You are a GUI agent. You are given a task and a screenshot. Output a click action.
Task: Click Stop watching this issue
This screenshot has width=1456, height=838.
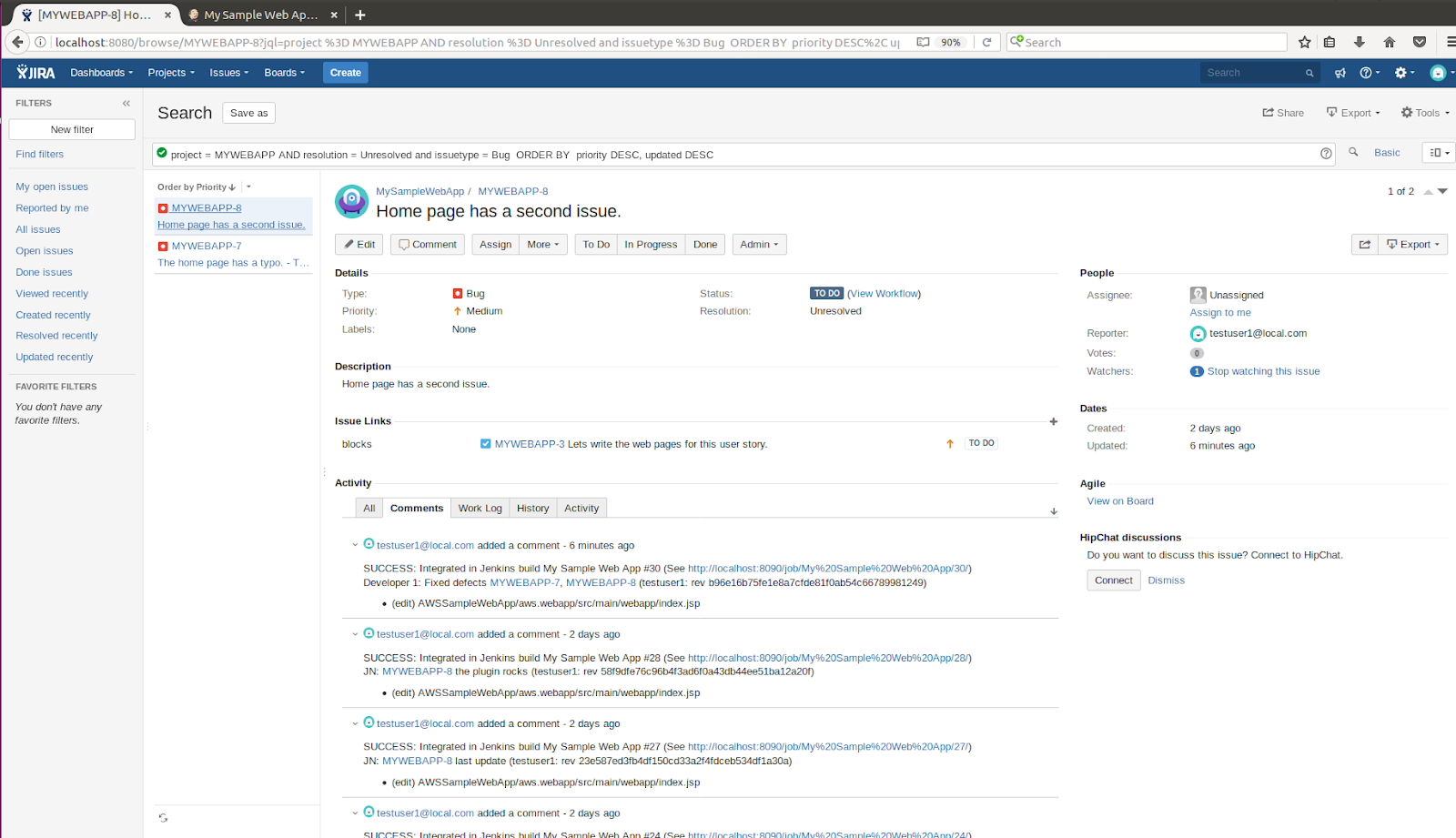point(1263,371)
